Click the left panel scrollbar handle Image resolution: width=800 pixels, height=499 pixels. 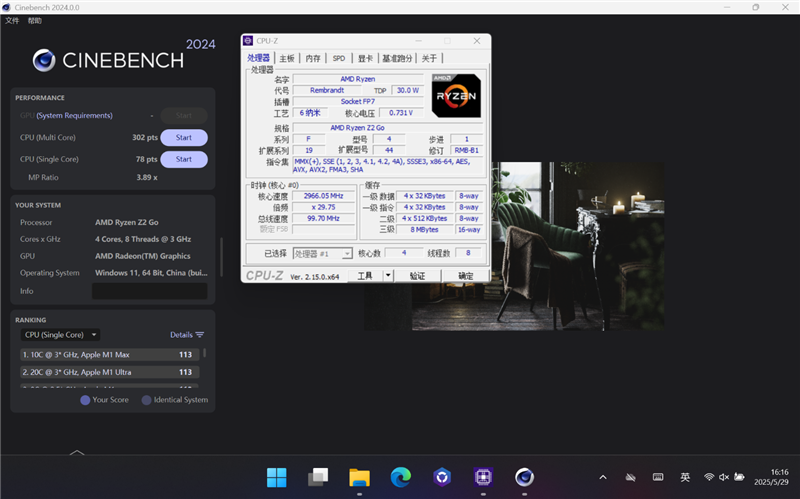pos(221,257)
